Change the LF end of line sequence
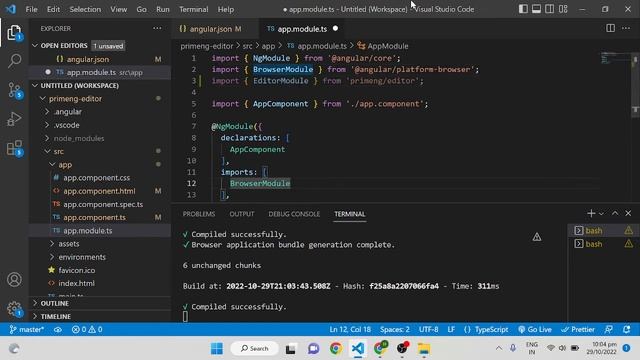Viewport: 640px width, 360px height. click(x=451, y=329)
